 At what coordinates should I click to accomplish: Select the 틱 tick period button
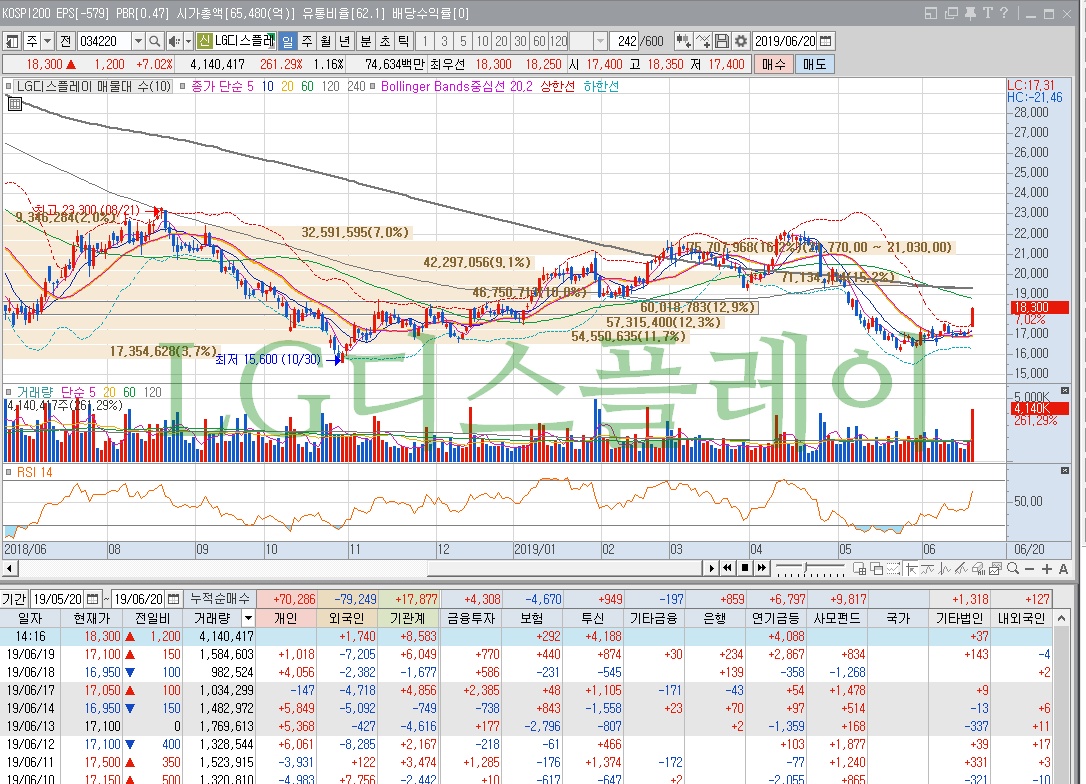click(x=404, y=42)
